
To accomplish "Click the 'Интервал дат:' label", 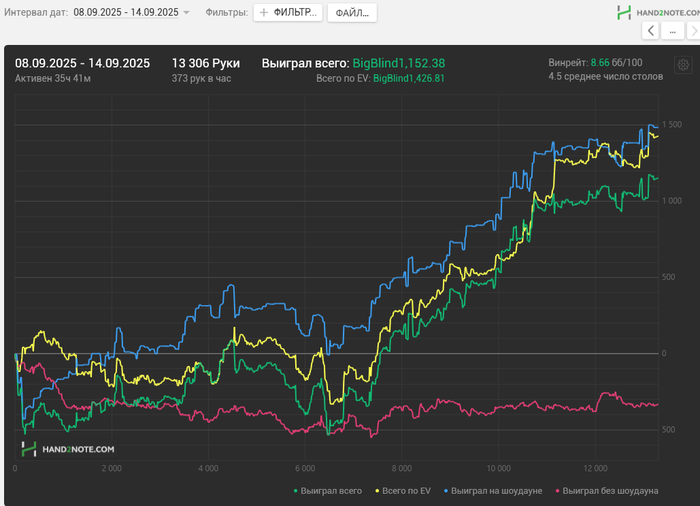I will (36, 13).
